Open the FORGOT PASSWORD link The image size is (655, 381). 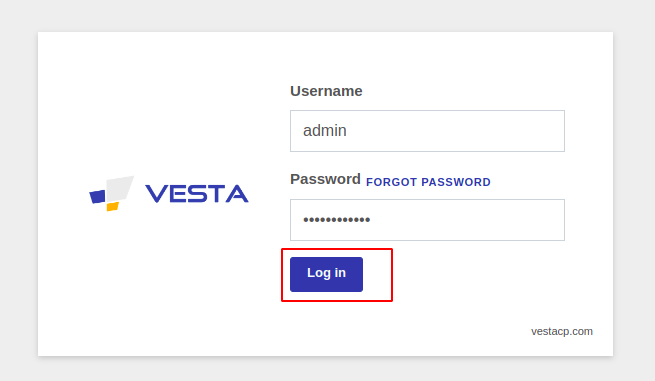[428, 182]
